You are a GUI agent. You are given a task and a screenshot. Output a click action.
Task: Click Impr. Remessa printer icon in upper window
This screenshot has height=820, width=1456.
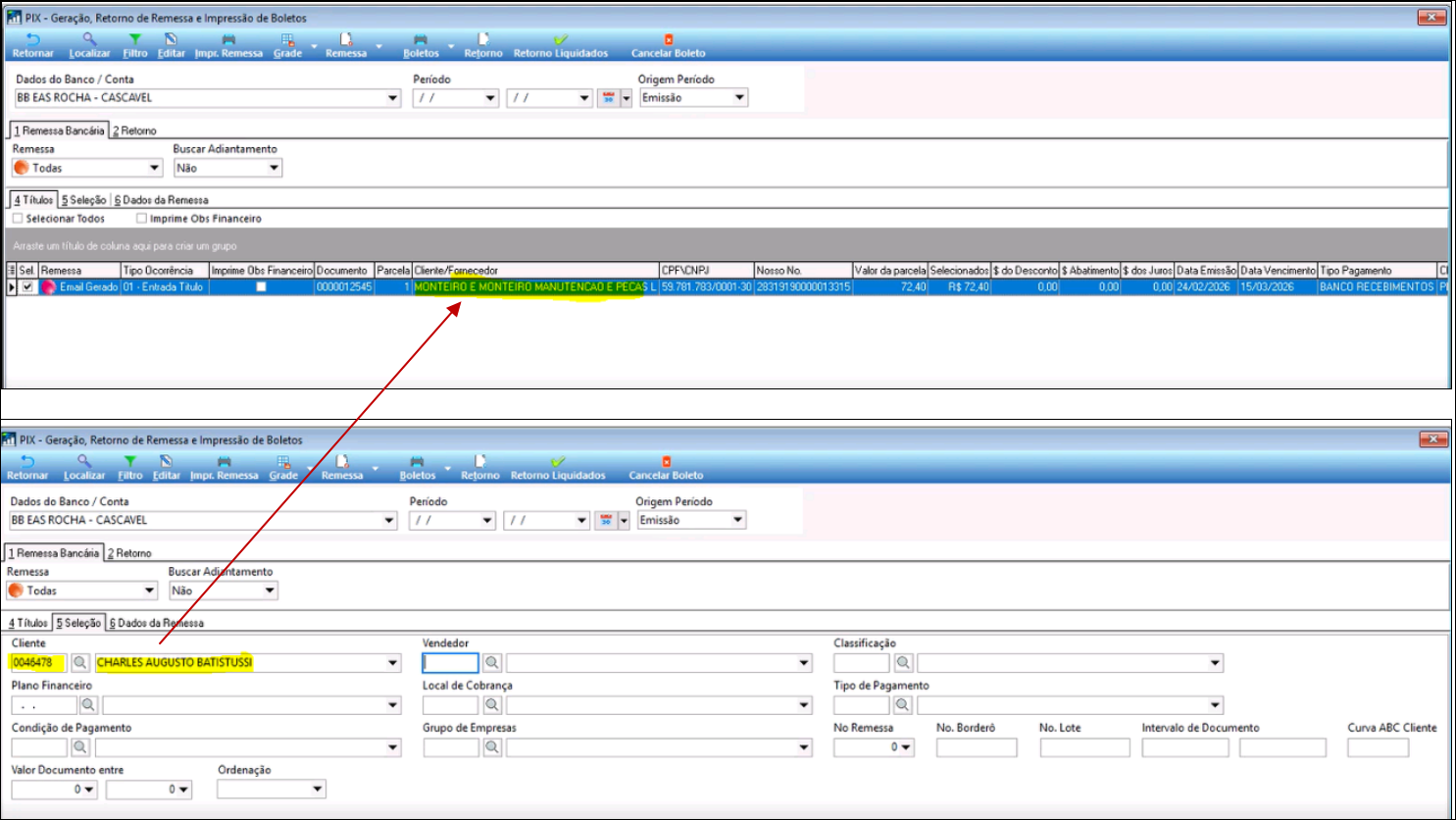click(228, 40)
